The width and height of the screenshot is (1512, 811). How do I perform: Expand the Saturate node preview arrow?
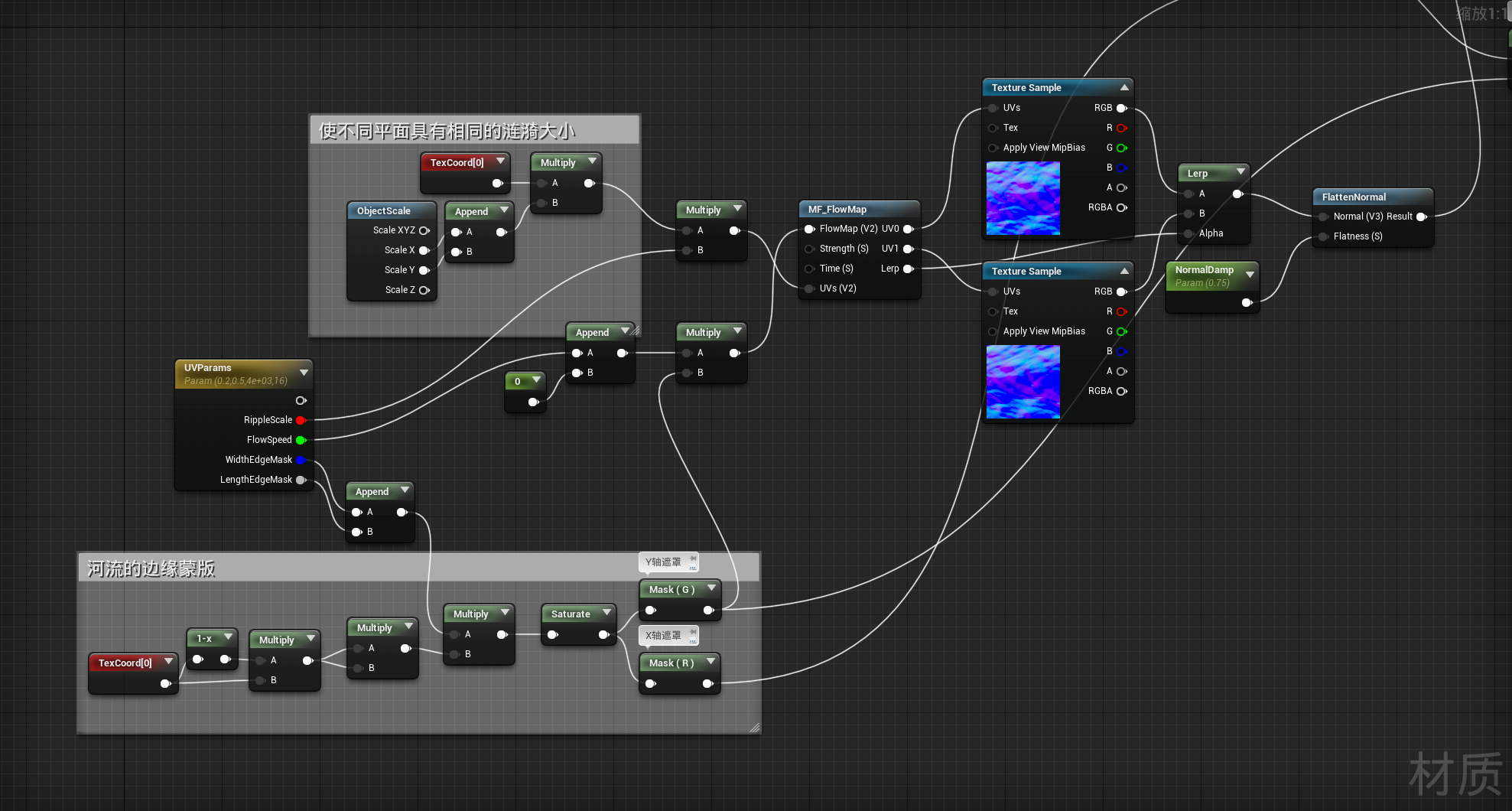tap(606, 613)
